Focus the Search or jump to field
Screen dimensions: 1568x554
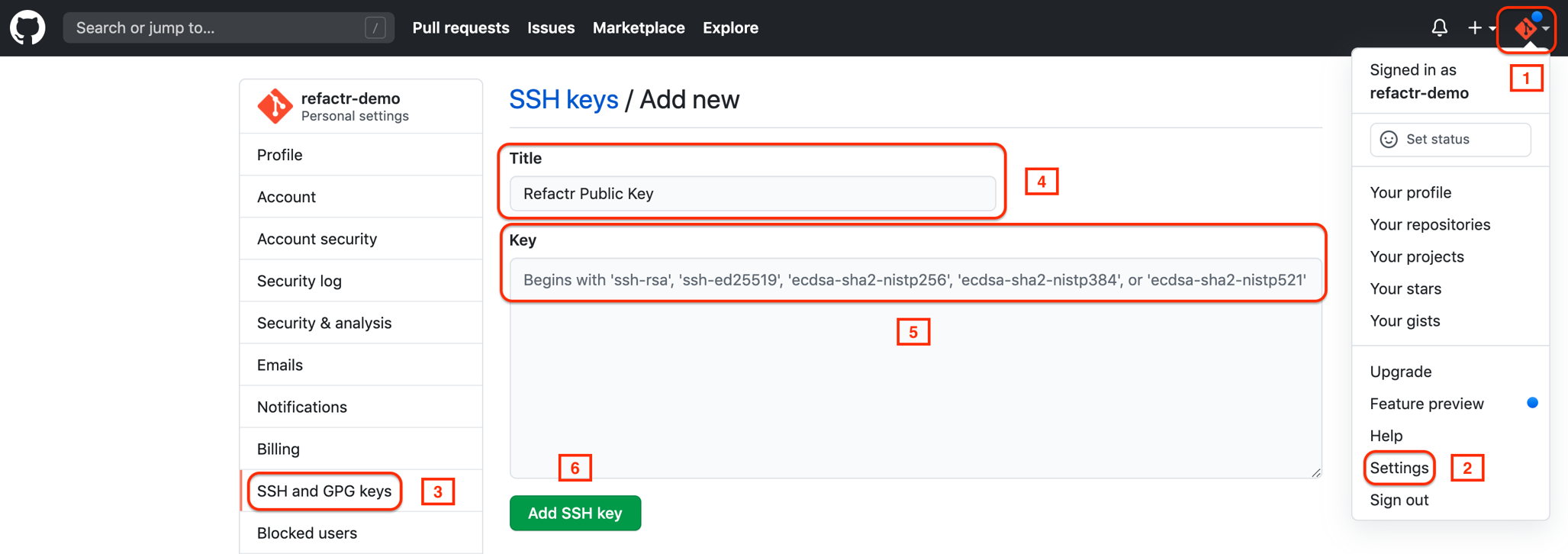pos(217,28)
